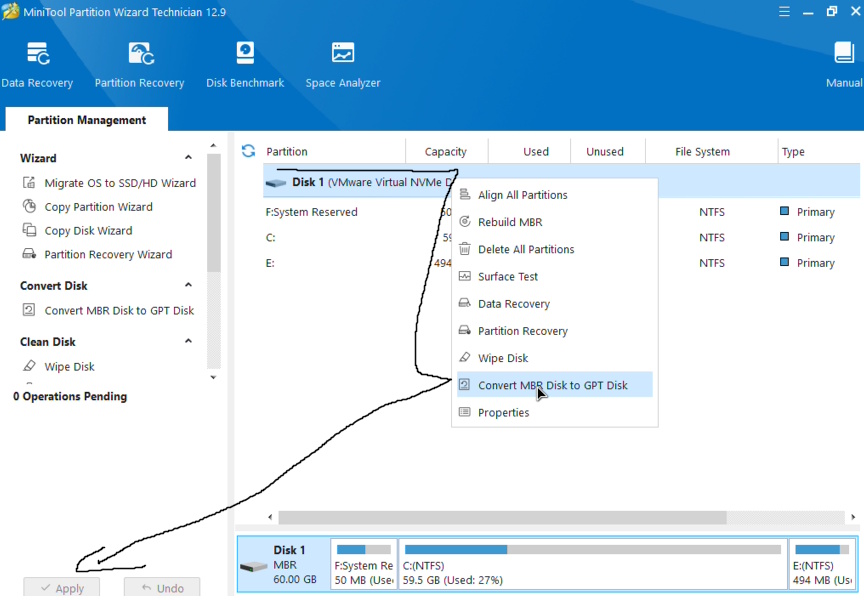
Task: Open the Space Analyzer tool
Action: (x=343, y=53)
